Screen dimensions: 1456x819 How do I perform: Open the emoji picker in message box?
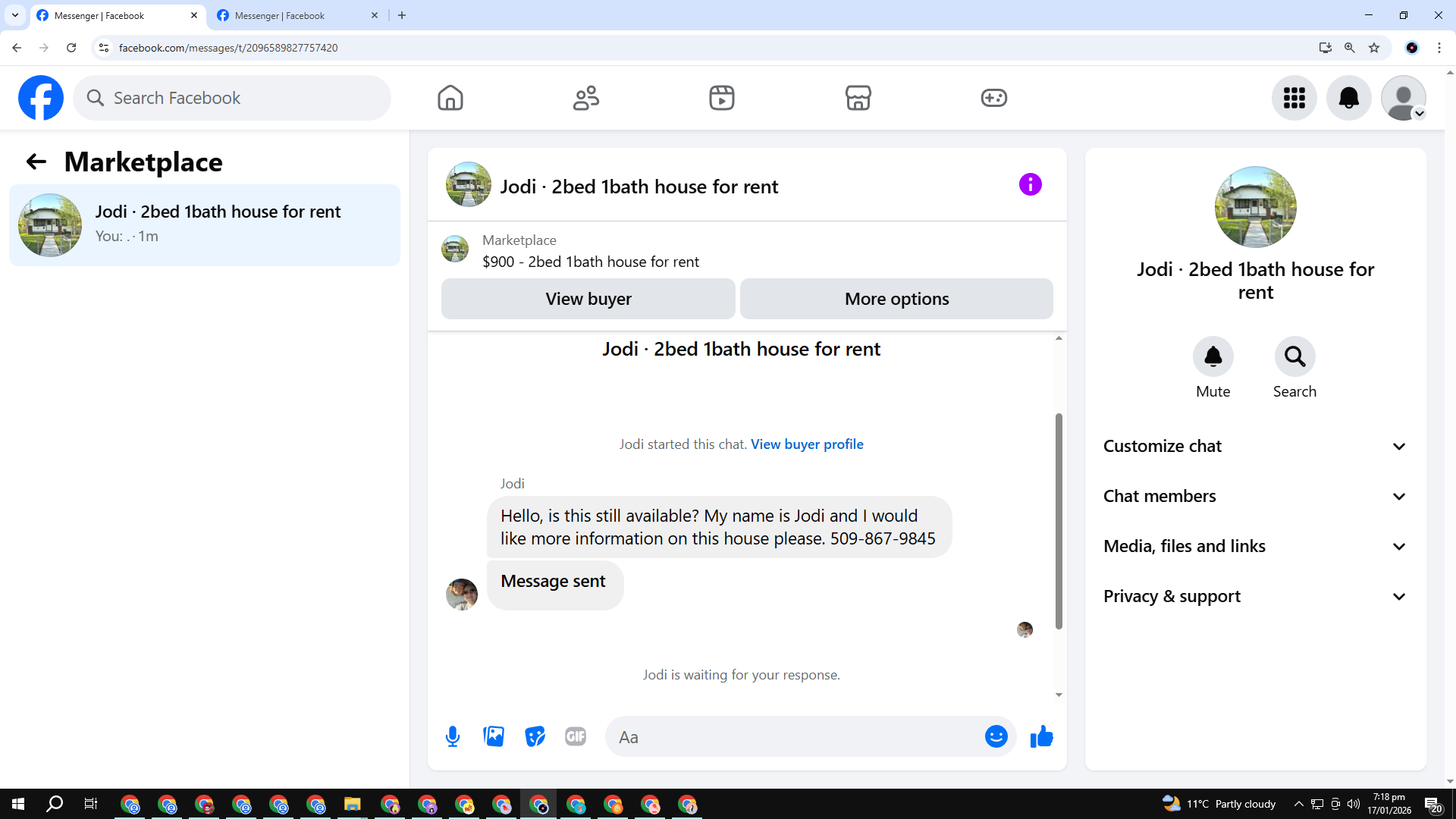[x=996, y=736]
